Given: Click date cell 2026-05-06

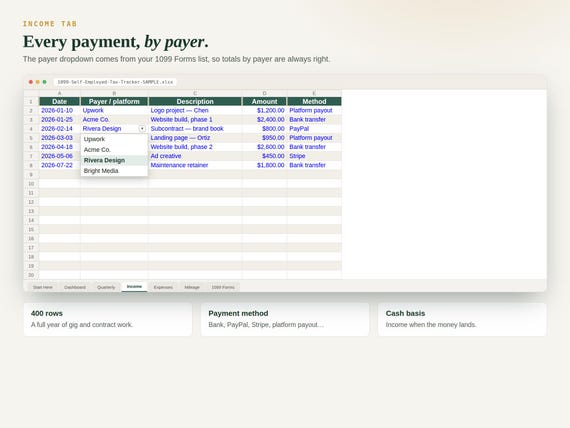Looking at the screenshot, I should click(x=59, y=156).
